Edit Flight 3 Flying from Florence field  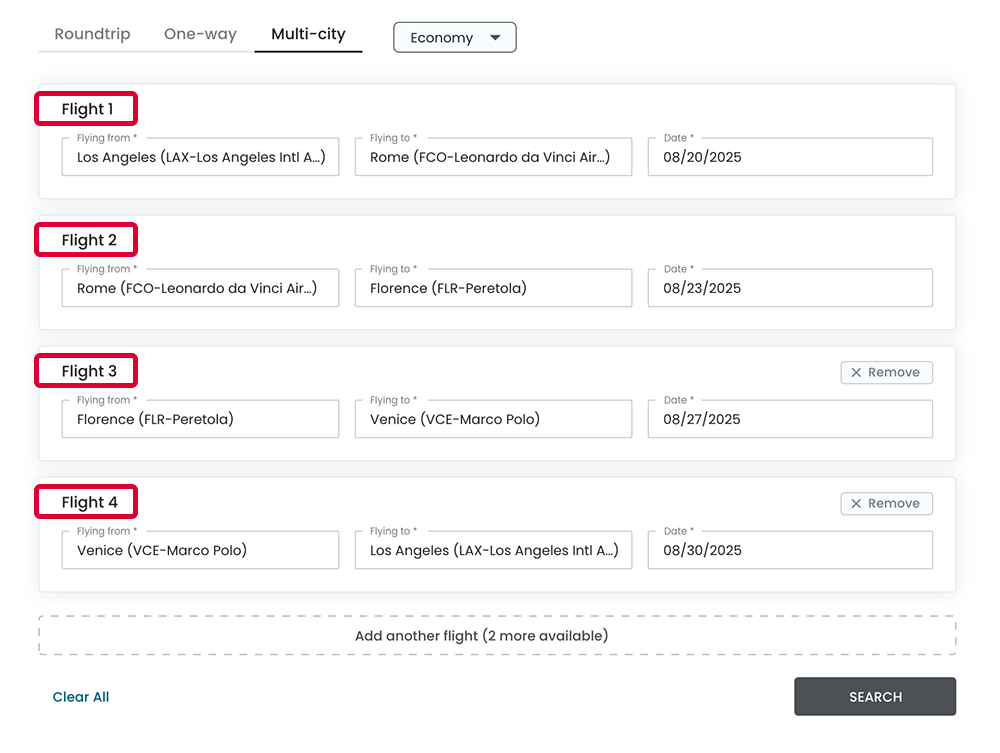[200, 419]
